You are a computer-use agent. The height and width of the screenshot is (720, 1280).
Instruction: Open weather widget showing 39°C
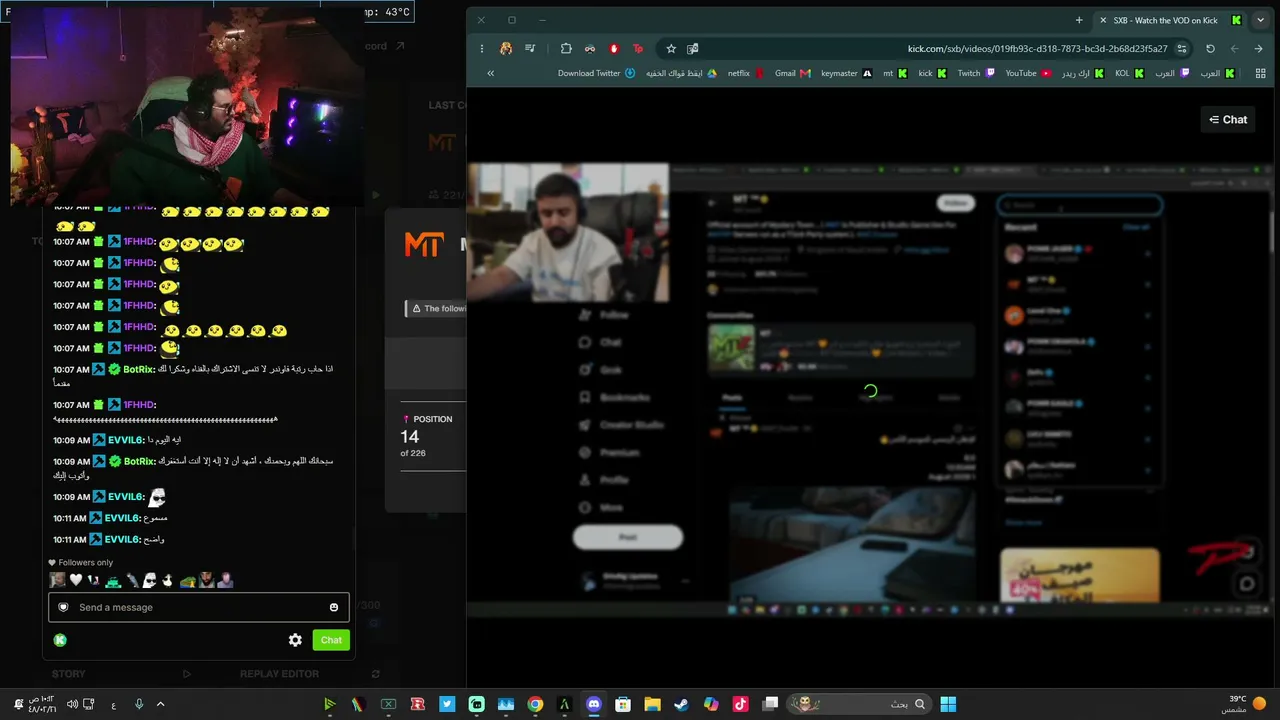1245,704
